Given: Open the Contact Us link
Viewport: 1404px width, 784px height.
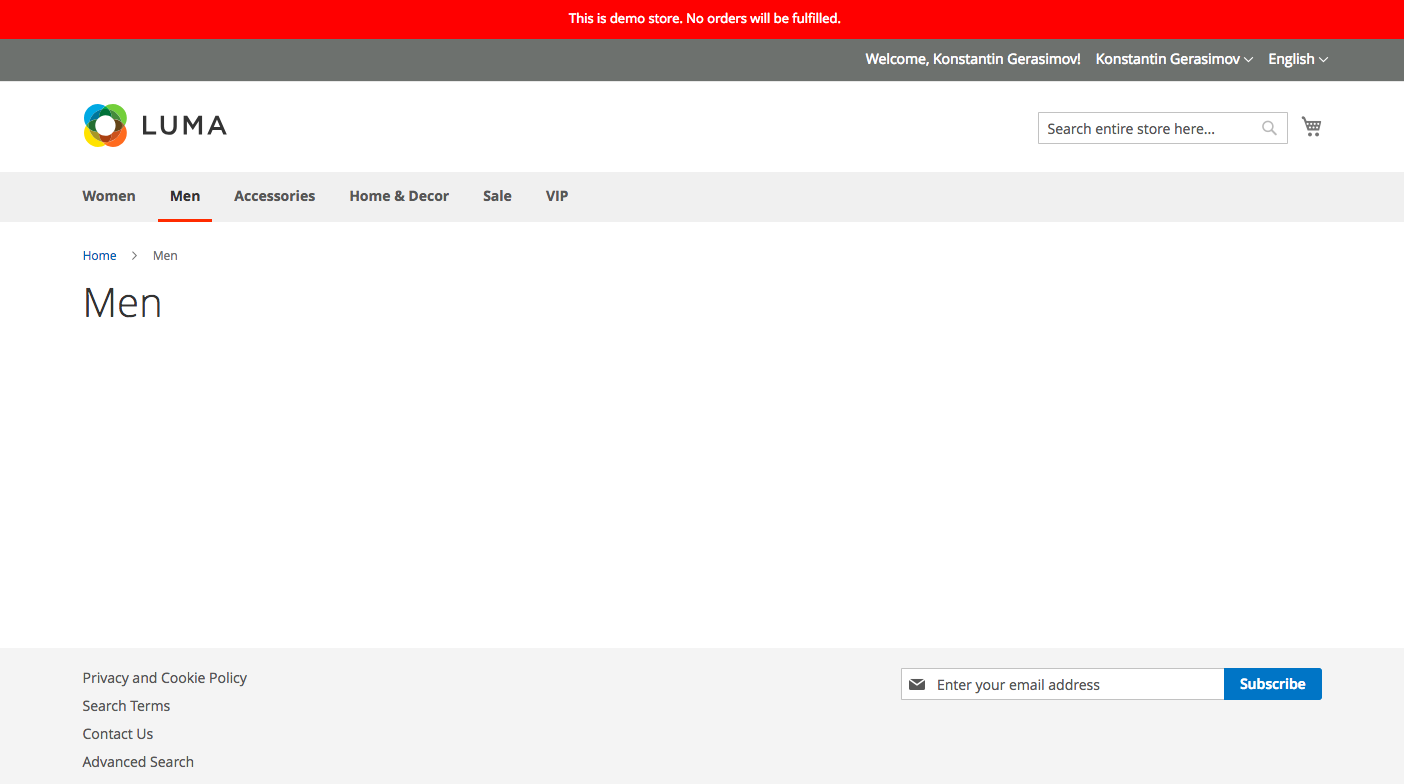Looking at the screenshot, I should [x=118, y=734].
